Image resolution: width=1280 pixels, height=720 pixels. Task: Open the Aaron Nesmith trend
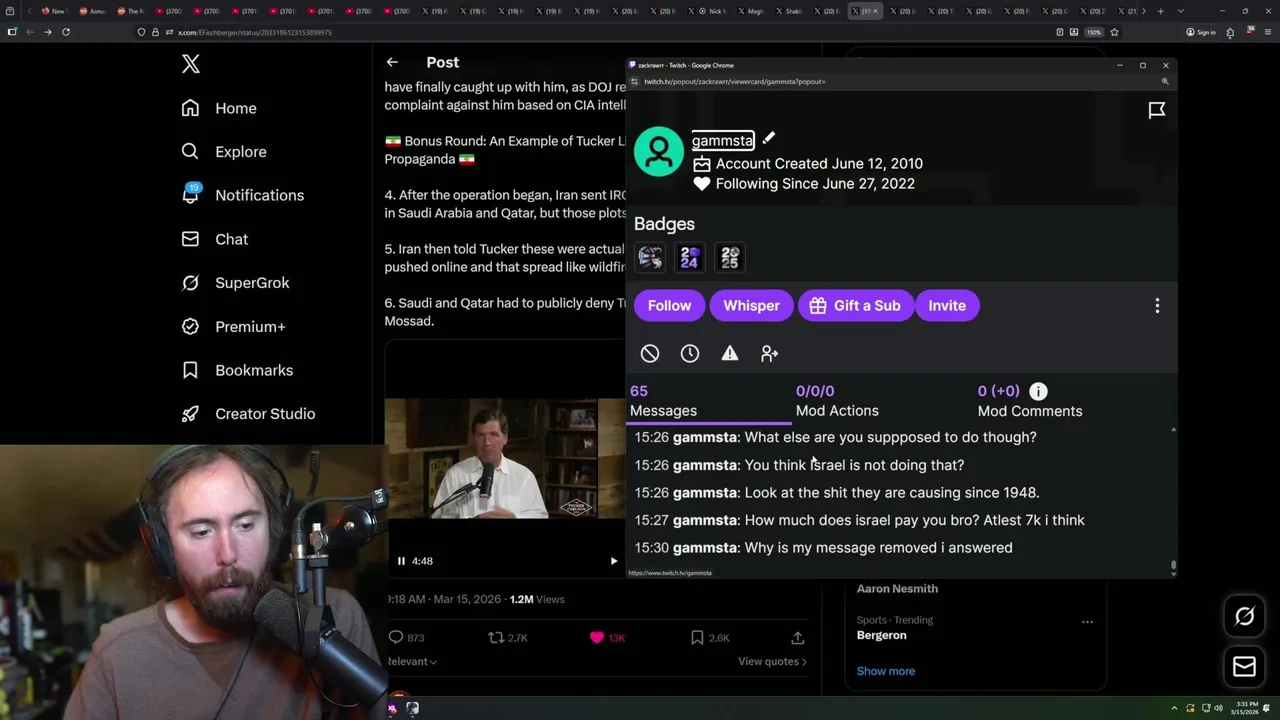897,588
